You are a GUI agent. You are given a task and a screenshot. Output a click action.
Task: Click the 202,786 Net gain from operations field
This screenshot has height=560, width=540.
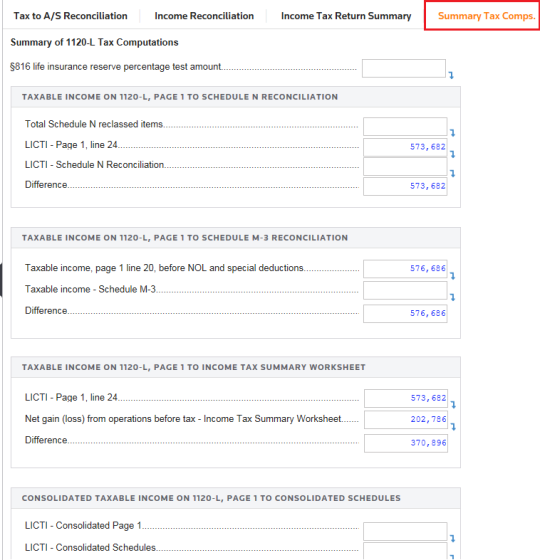pyautogui.click(x=406, y=420)
